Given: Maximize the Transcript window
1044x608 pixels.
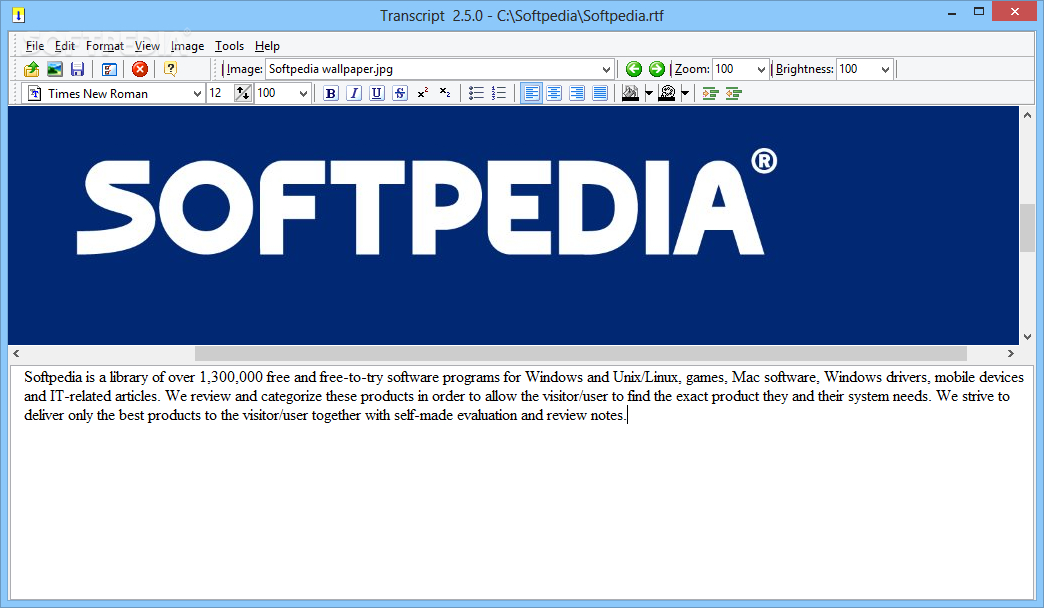Looking at the screenshot, I should (979, 12).
